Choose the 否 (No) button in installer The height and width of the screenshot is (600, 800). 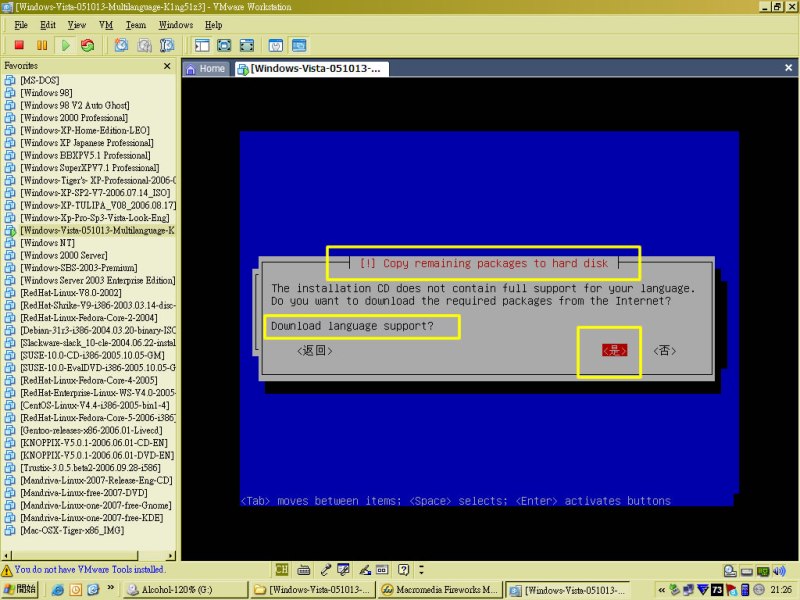(665, 351)
